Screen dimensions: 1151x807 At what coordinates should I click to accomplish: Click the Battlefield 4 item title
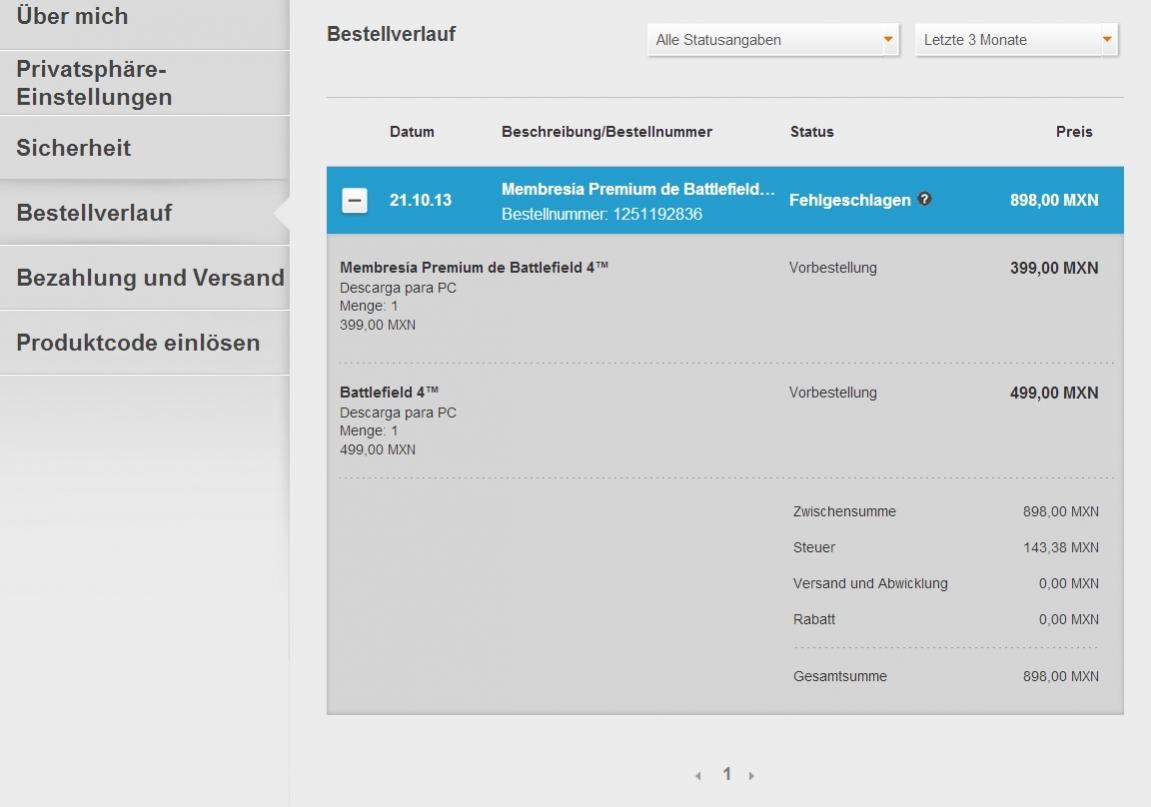point(389,392)
